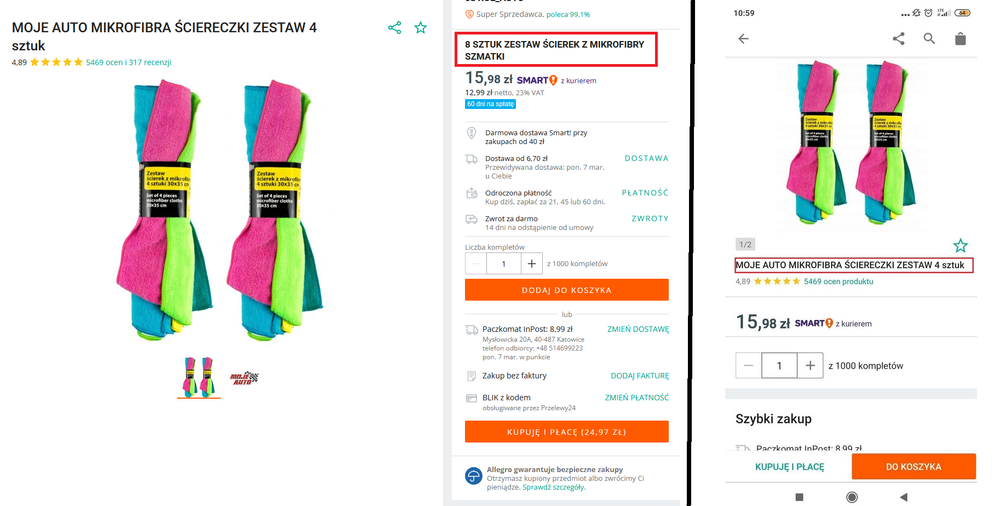Tap the share icon in mobile header
Screen dimensions: 999x506
898,39
